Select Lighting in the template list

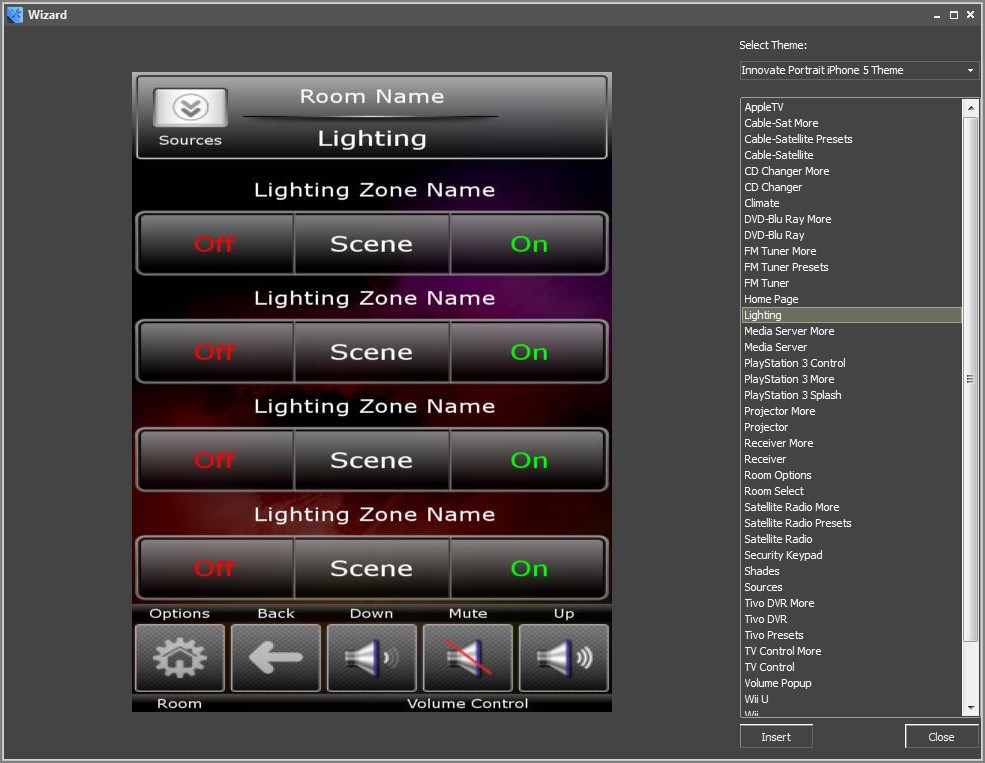click(x=763, y=315)
